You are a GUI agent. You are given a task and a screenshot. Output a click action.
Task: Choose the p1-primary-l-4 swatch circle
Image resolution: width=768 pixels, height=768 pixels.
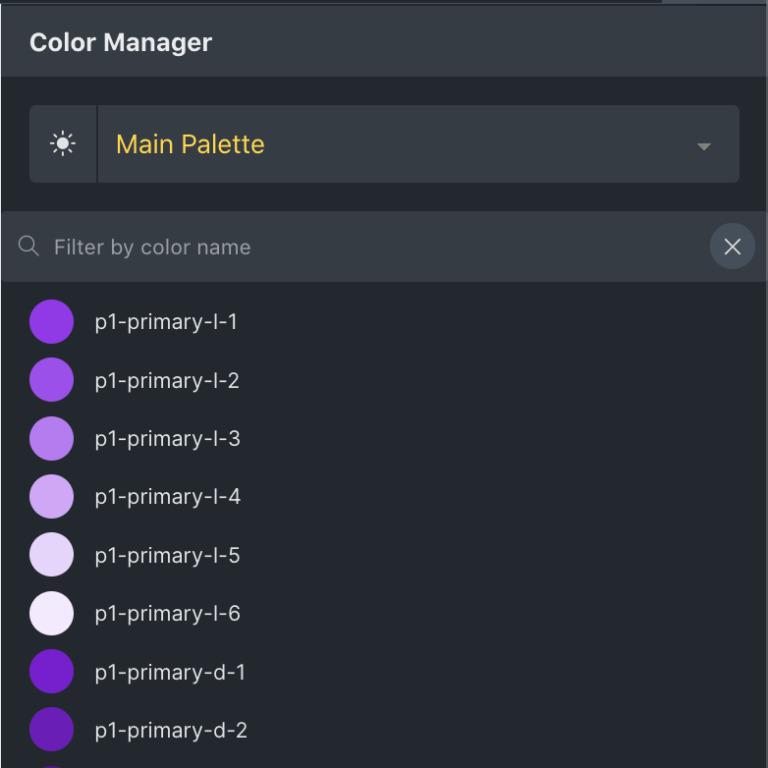pos(51,496)
